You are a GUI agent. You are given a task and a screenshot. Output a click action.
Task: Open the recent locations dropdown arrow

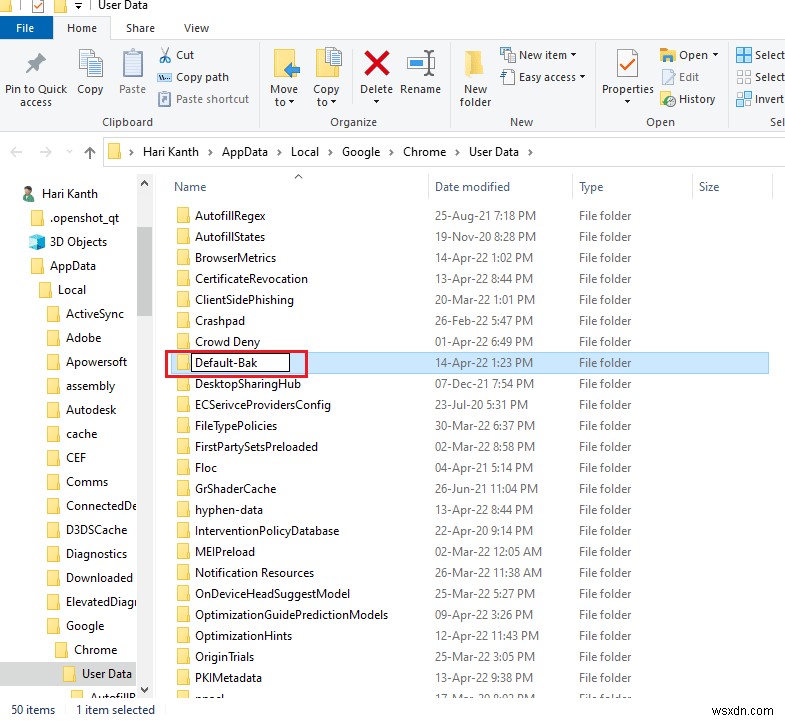tap(69, 152)
